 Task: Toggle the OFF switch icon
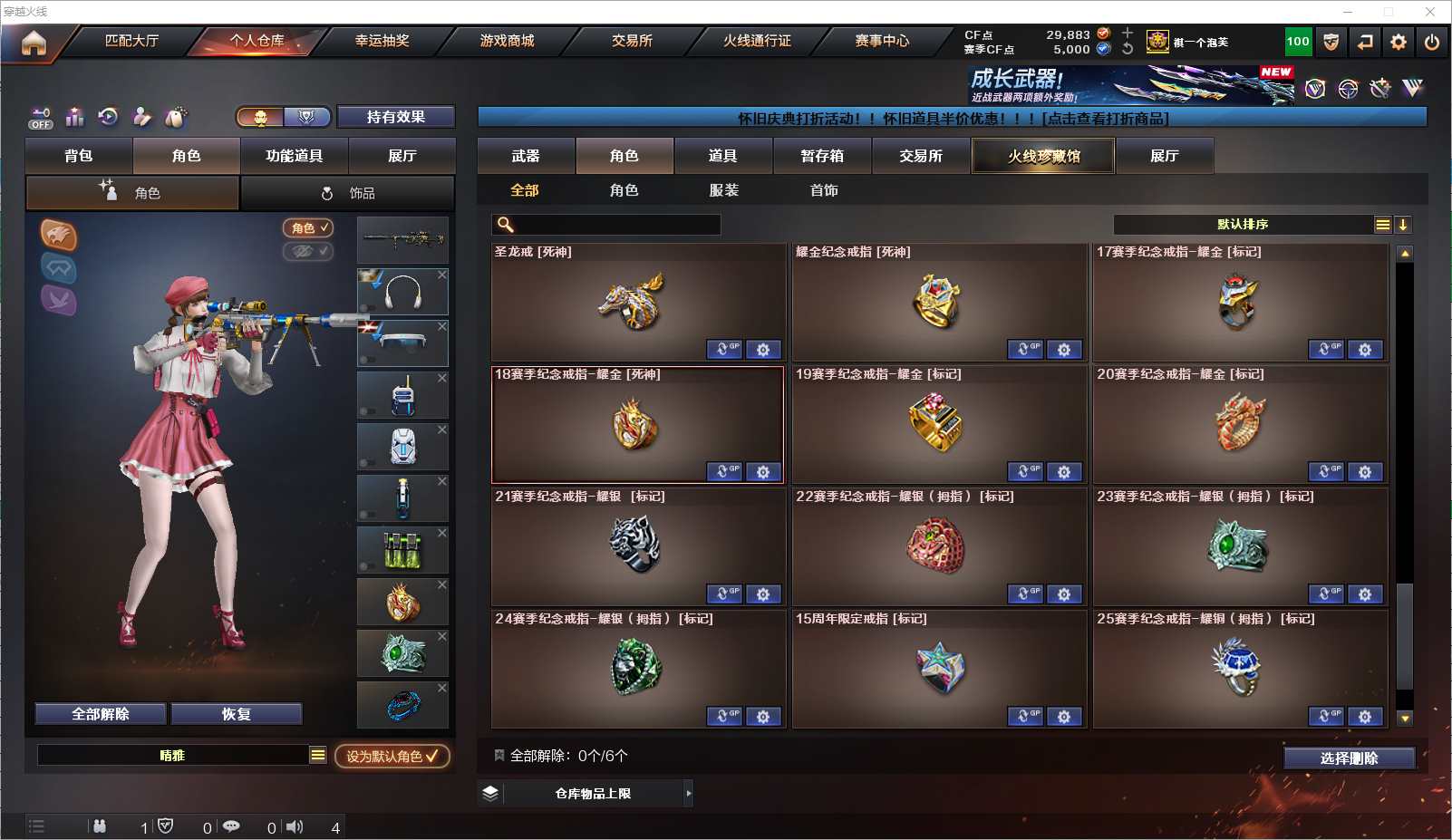[x=41, y=118]
